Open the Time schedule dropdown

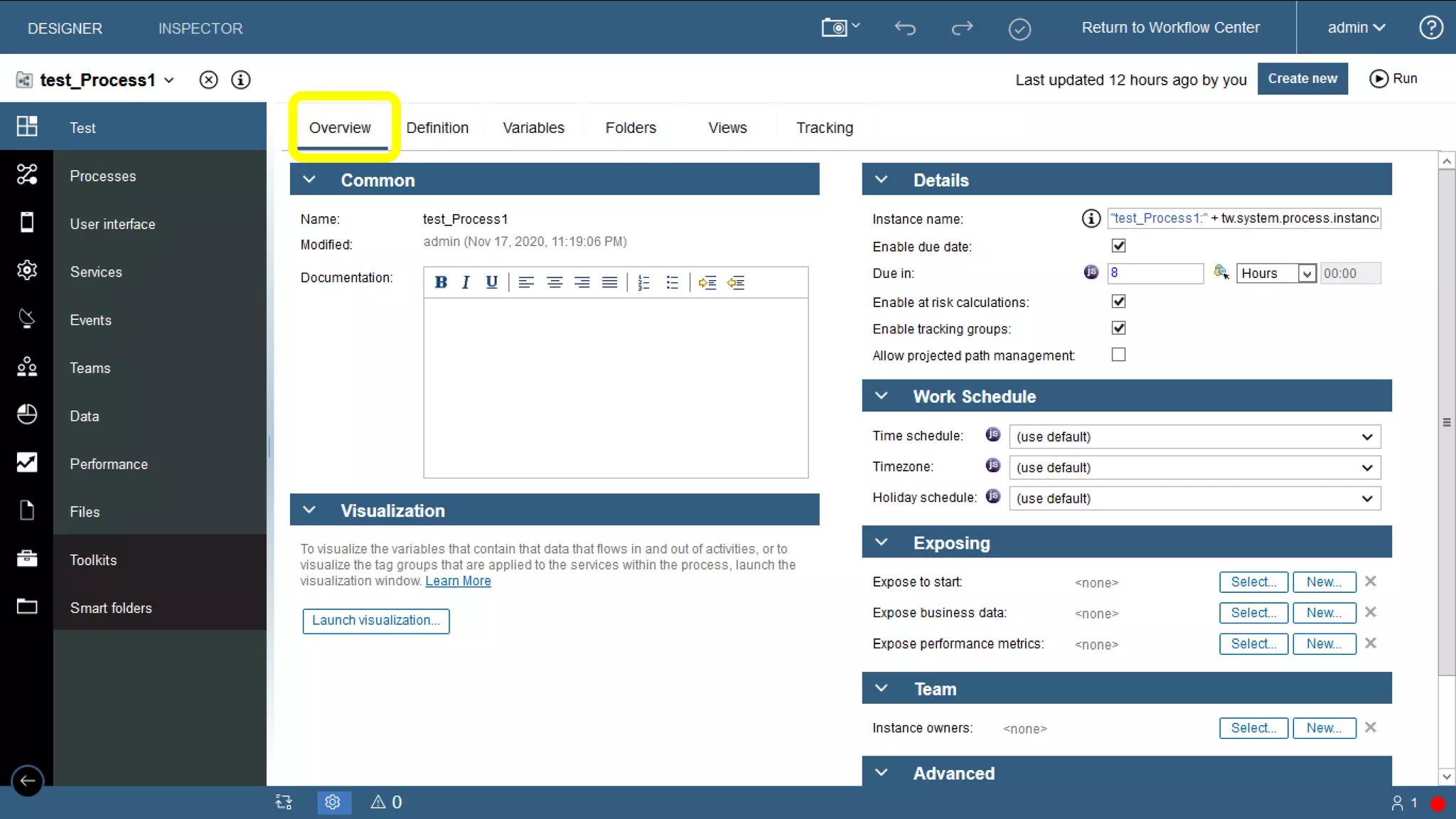point(1194,437)
